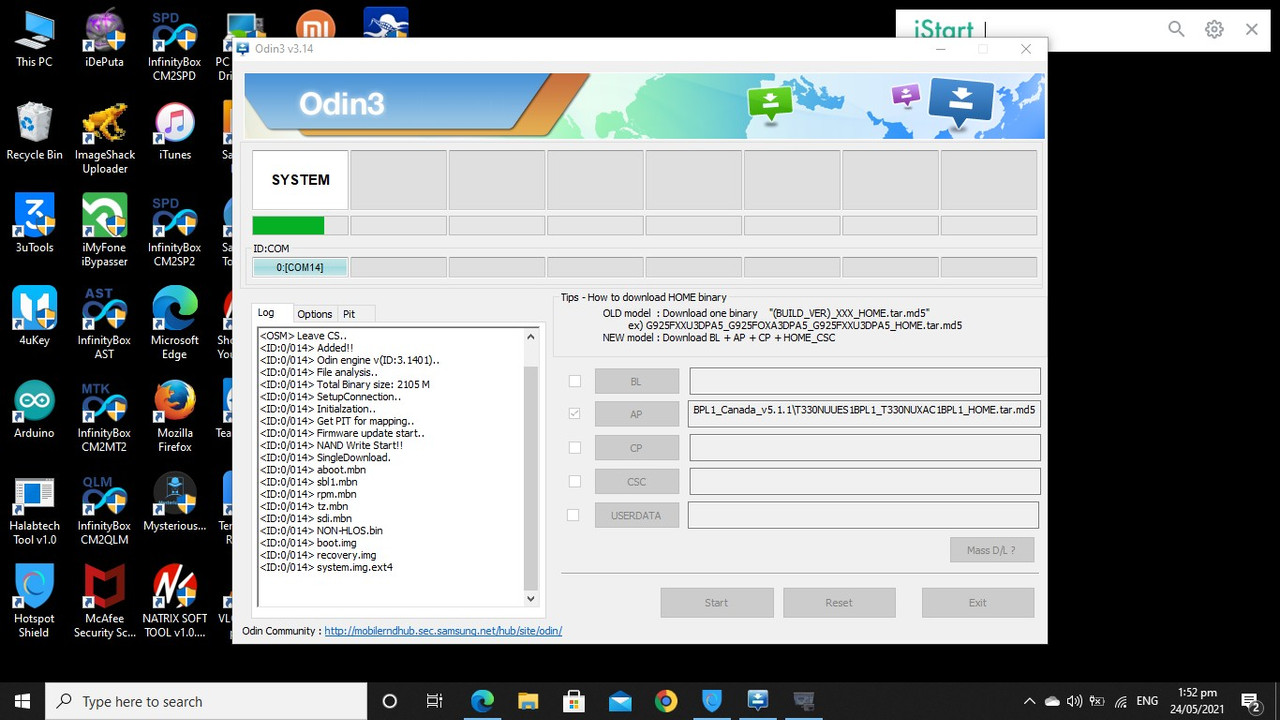Launch iTunes from the desktop

click(x=175, y=132)
